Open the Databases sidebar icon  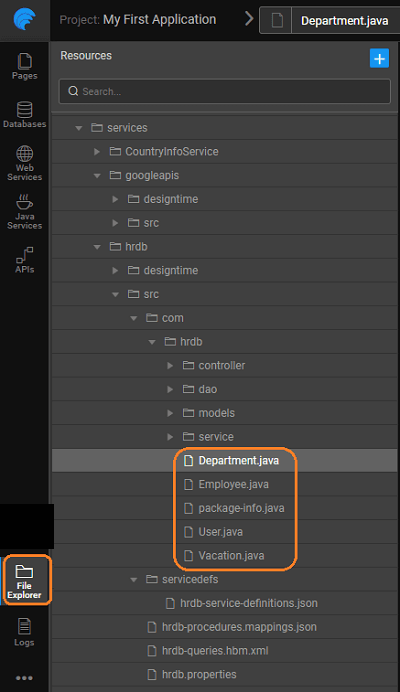[x=24, y=115]
